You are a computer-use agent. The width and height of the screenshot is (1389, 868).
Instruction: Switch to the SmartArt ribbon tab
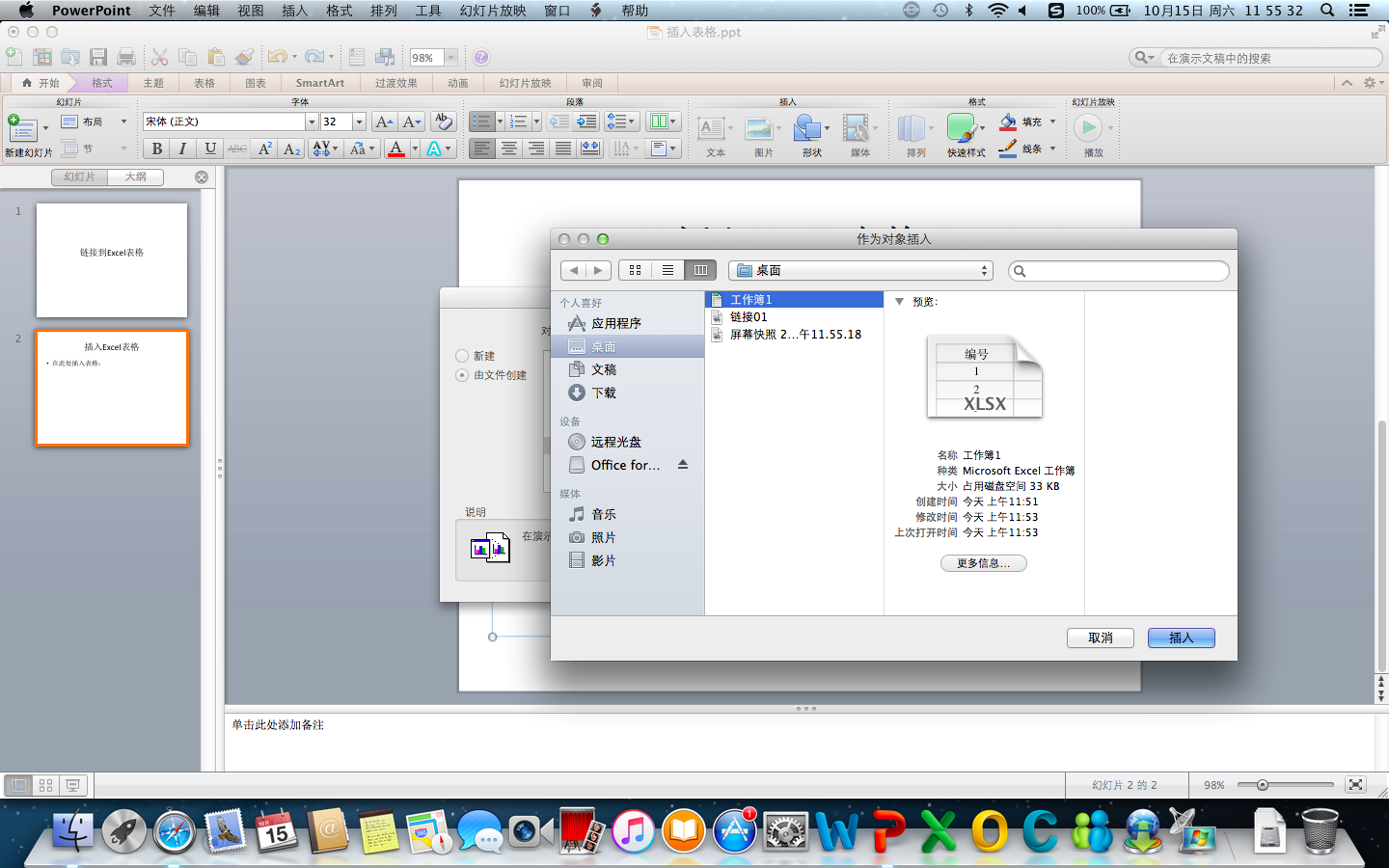click(x=320, y=83)
